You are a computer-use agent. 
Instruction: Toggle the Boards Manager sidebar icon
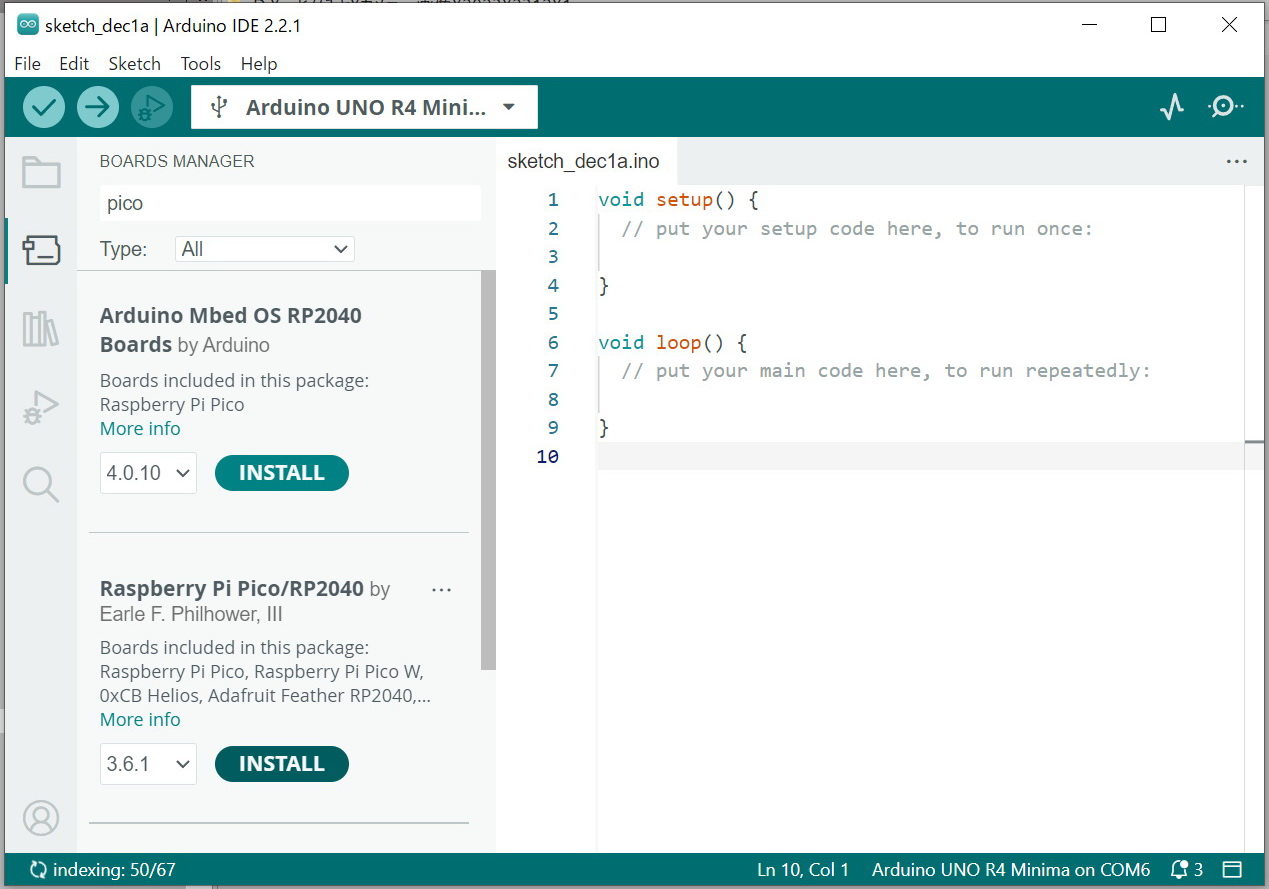point(41,251)
